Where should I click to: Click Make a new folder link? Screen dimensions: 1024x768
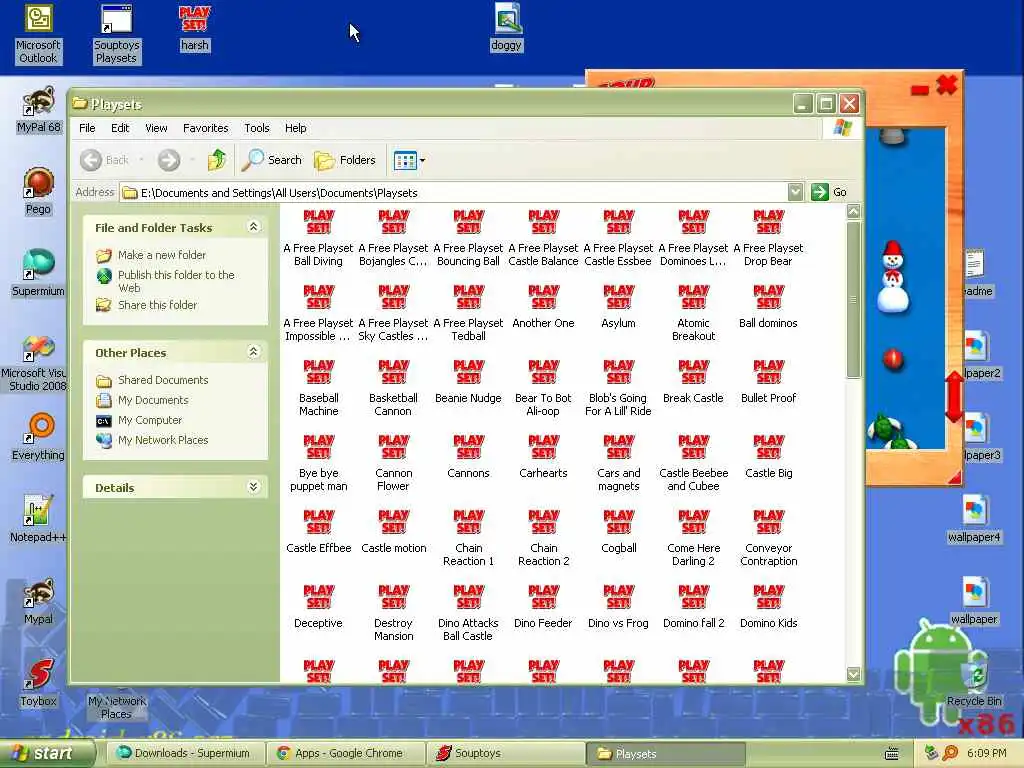[162, 255]
